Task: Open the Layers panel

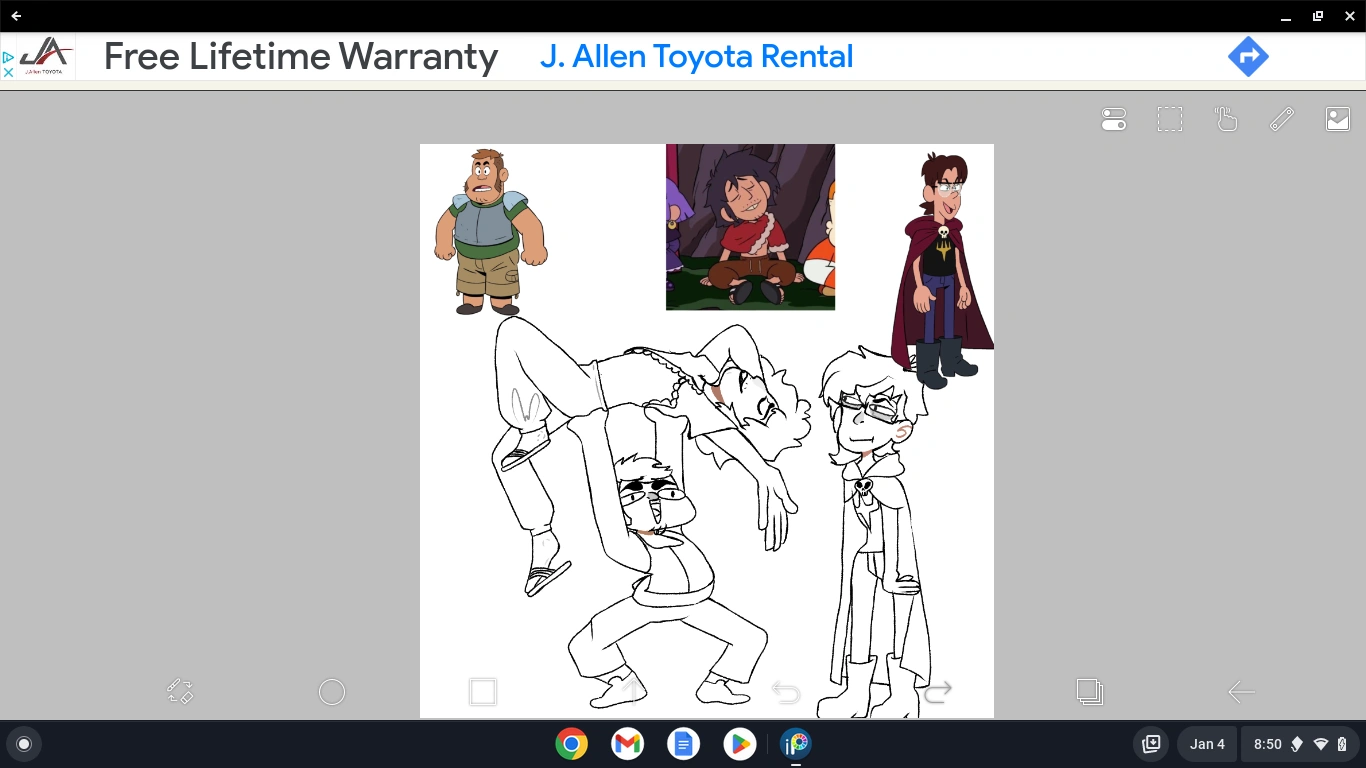Action: pos(1089,691)
